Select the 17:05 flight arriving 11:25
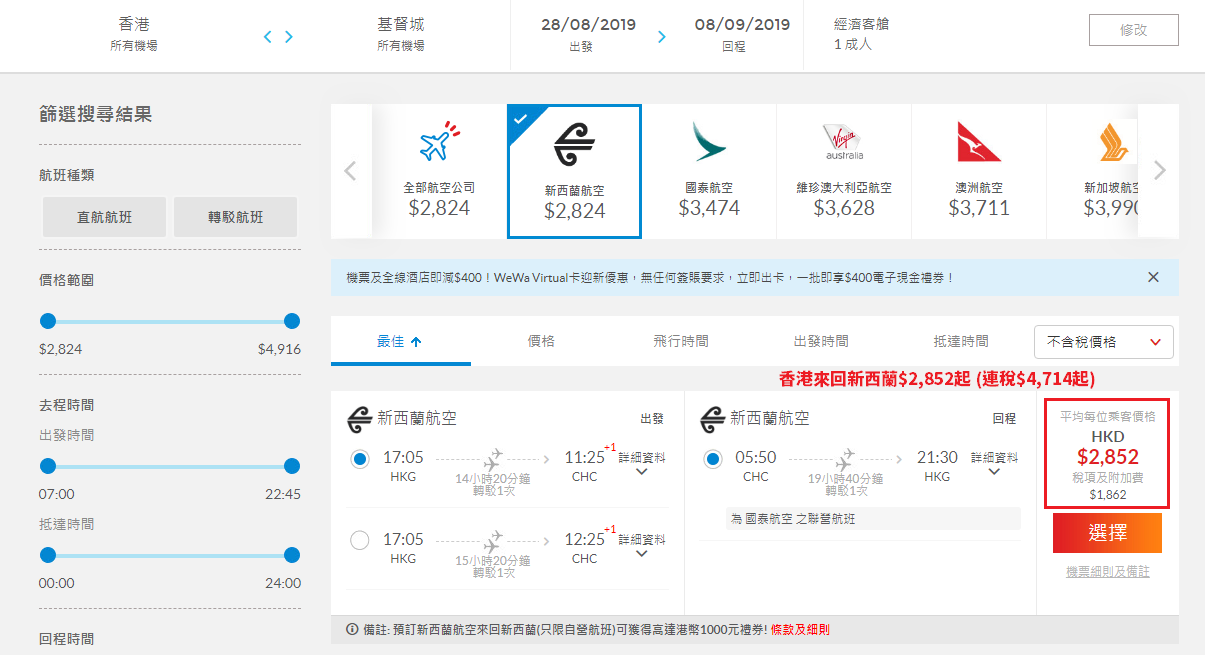1205x655 pixels. (360, 459)
